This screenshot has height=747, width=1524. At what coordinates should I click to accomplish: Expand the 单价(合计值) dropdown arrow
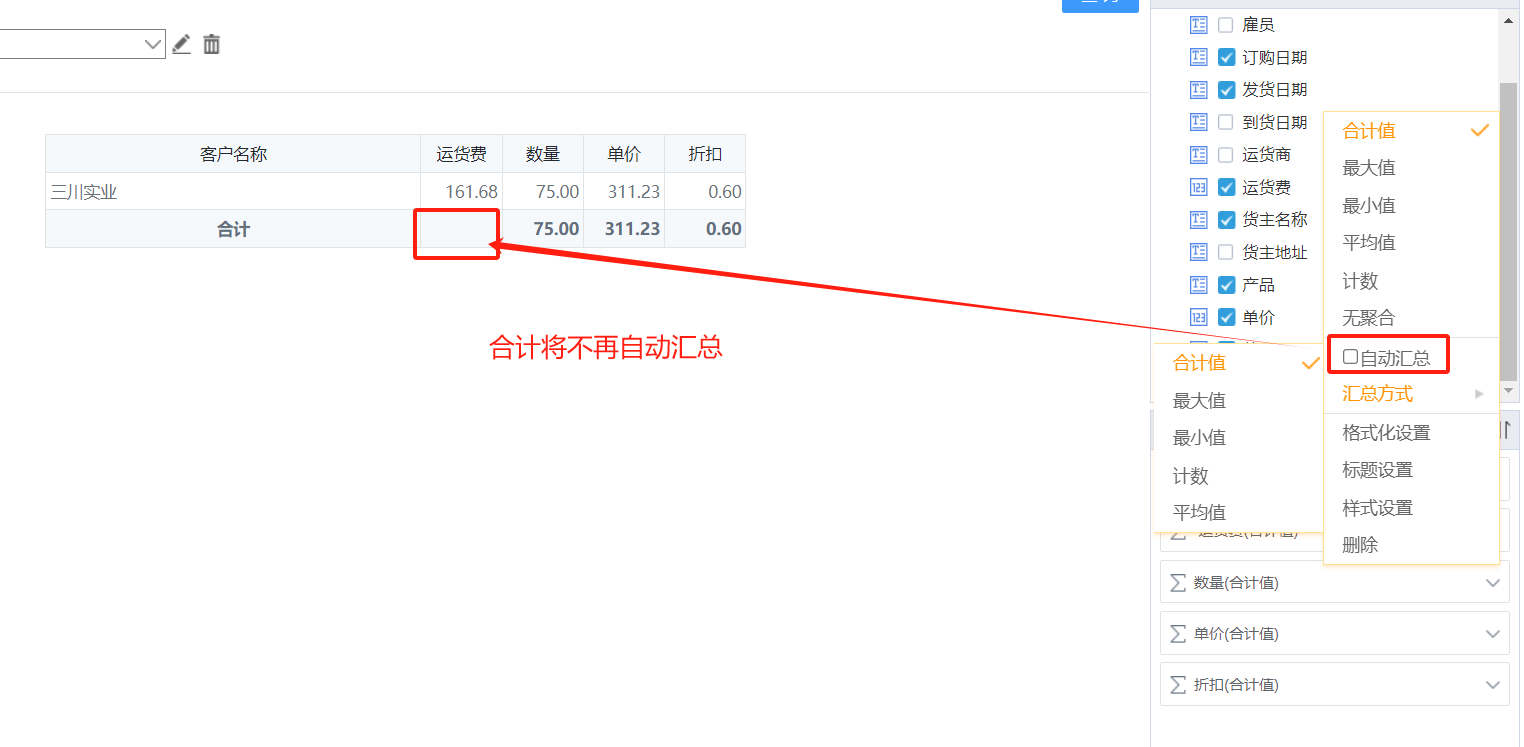pos(1492,634)
